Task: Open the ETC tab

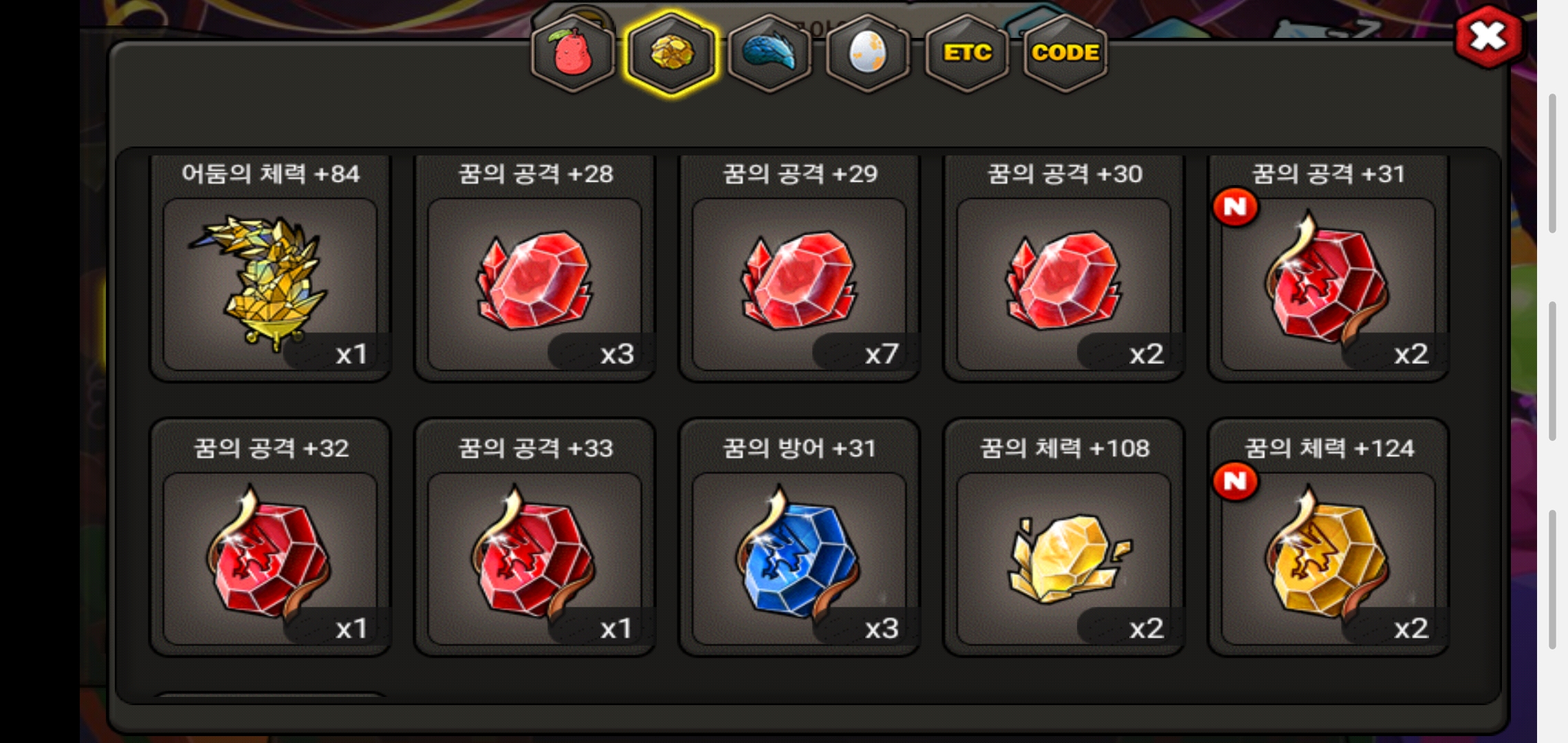Action: click(x=967, y=54)
